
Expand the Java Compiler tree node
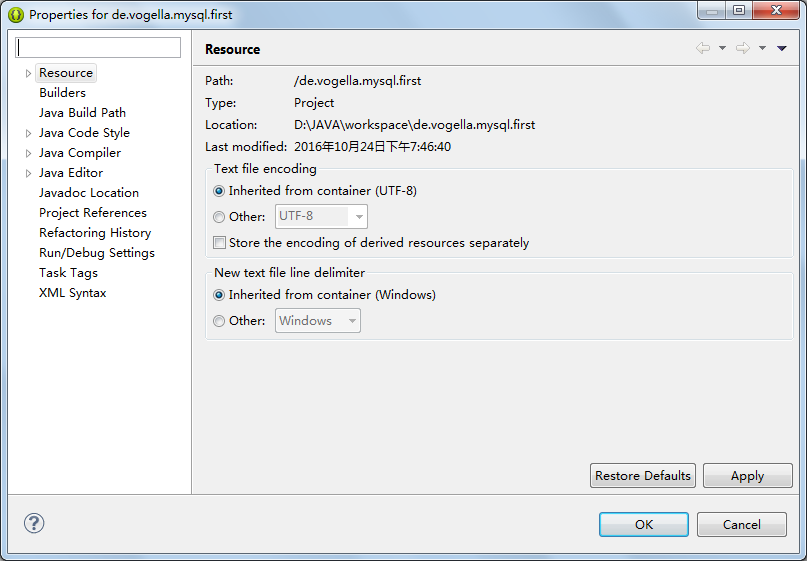pyautogui.click(x=28, y=153)
